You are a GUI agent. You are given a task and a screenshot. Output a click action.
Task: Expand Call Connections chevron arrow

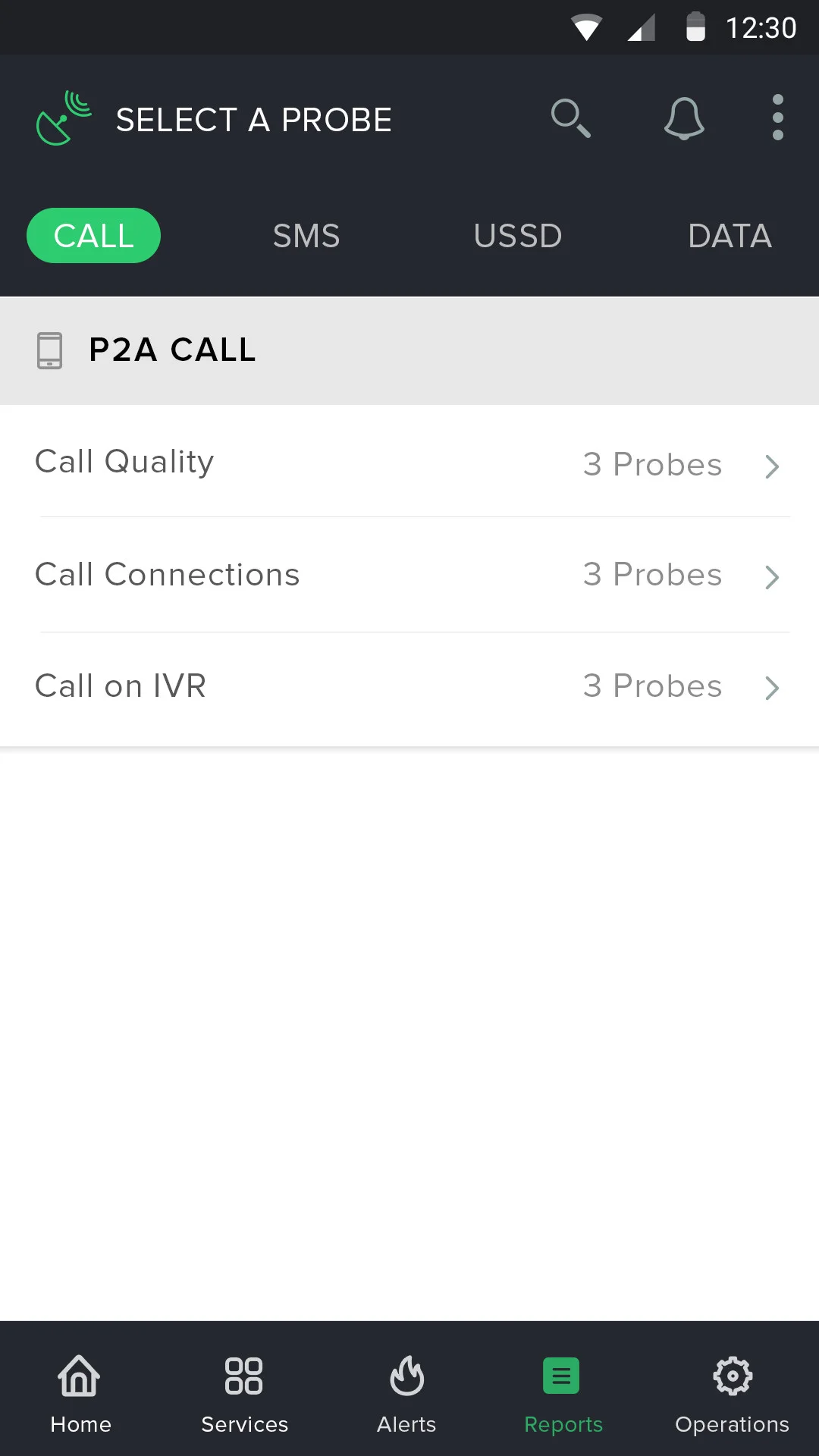[x=772, y=577]
